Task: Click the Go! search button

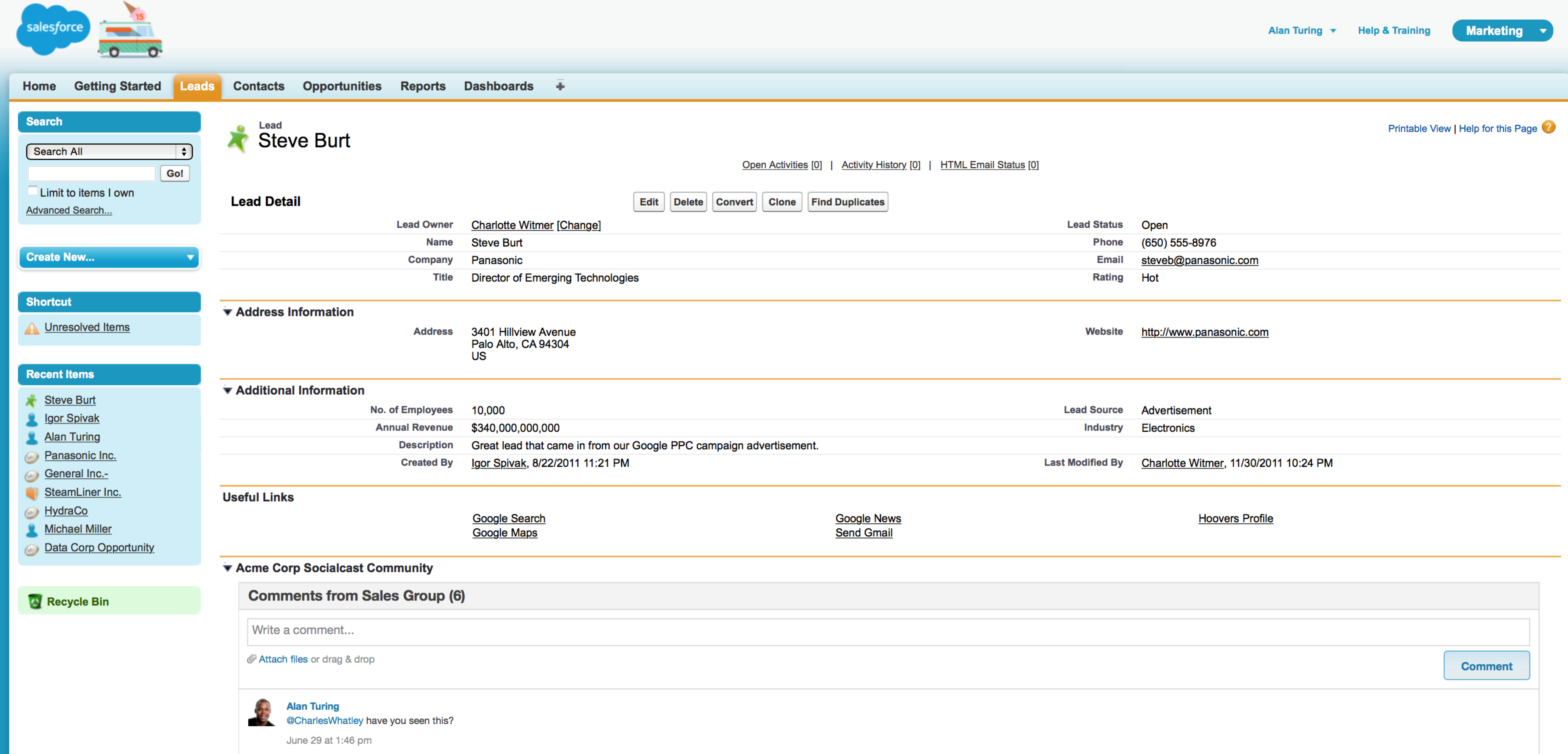Action: click(175, 173)
